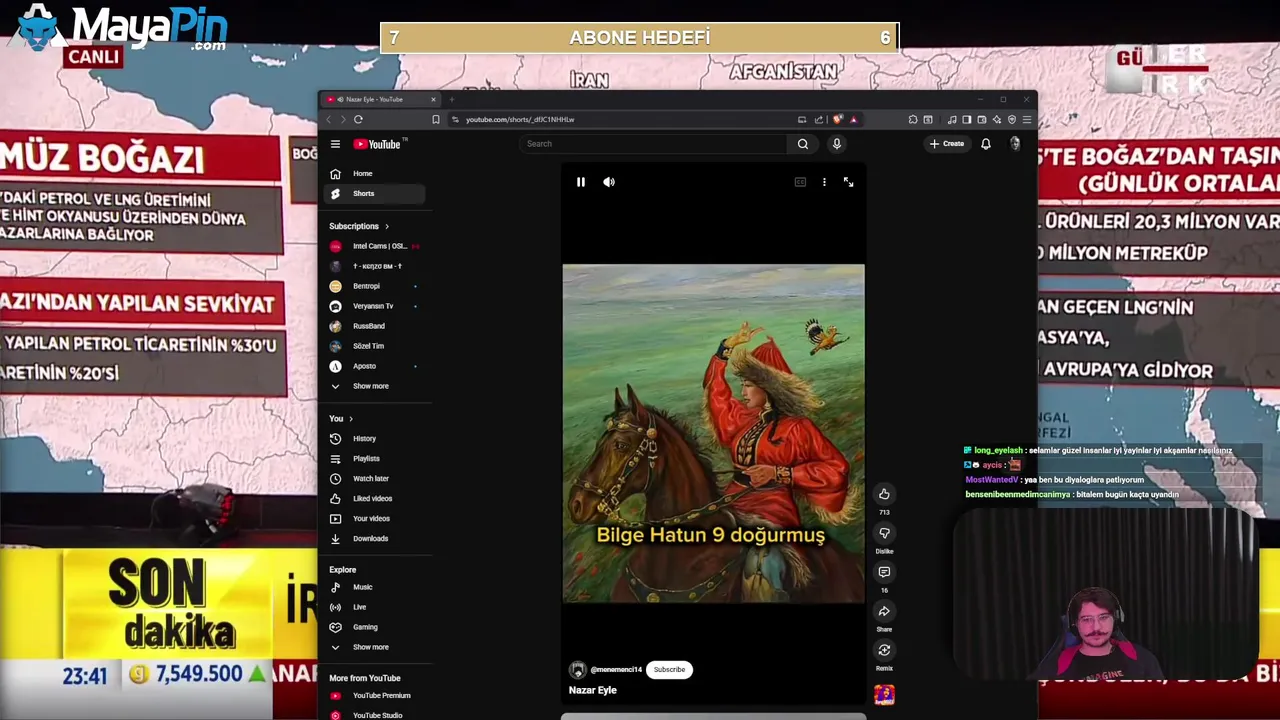Open the Intel Cams subscription
Screen dimensions: 1280x720
(x=376, y=246)
